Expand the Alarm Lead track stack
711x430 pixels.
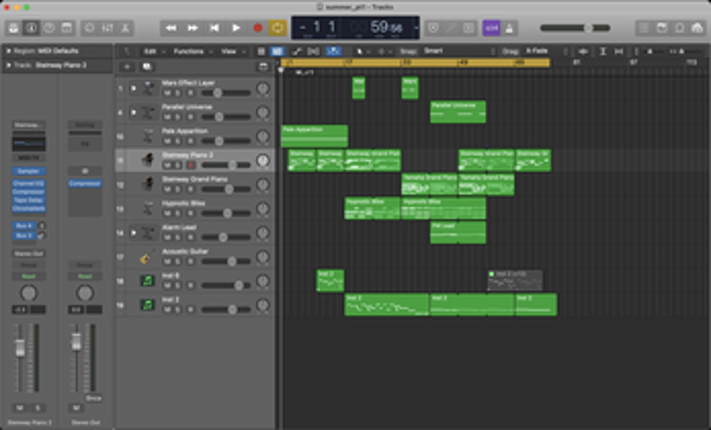coord(132,232)
